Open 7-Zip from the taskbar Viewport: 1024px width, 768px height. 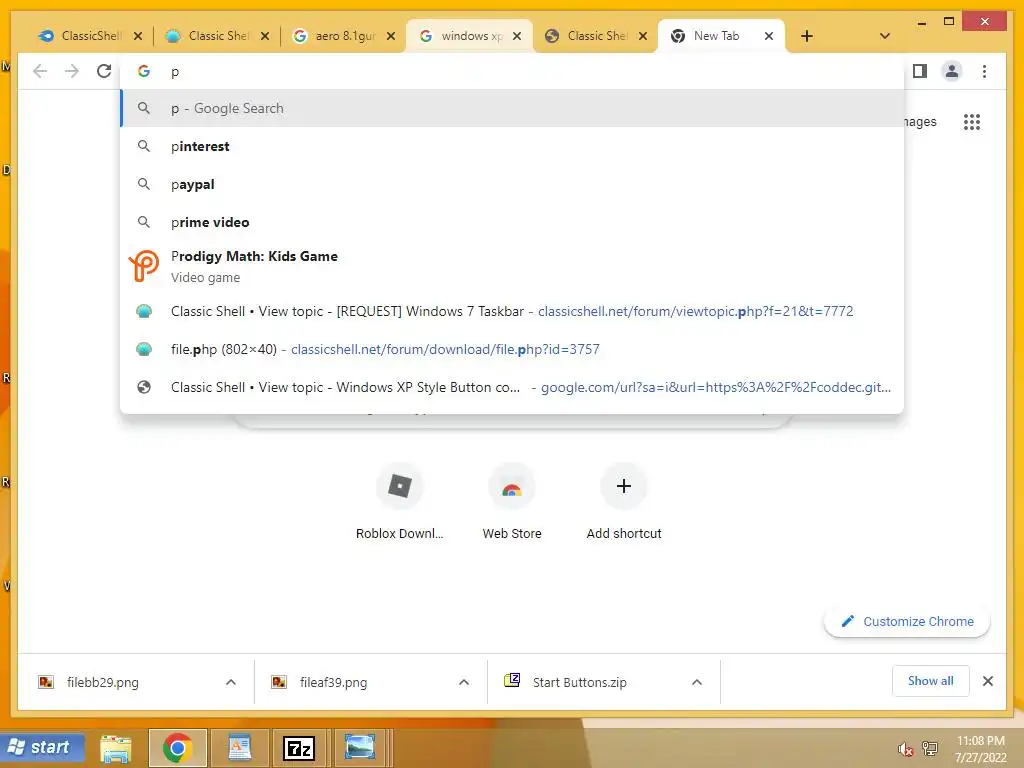(298, 748)
